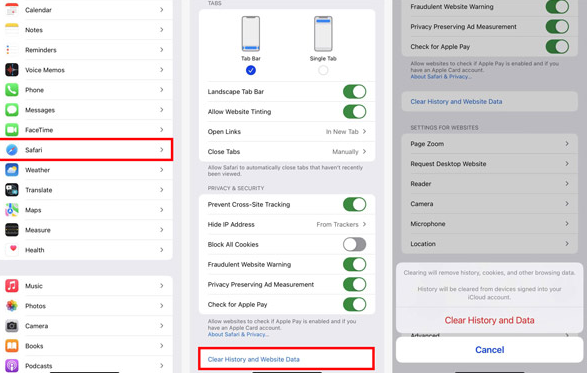
Task: Tap the Messages app icon
Action: pyautogui.click(x=12, y=110)
